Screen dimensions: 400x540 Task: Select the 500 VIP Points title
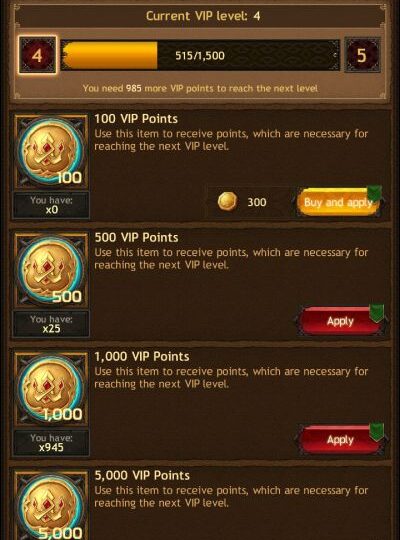coord(136,238)
